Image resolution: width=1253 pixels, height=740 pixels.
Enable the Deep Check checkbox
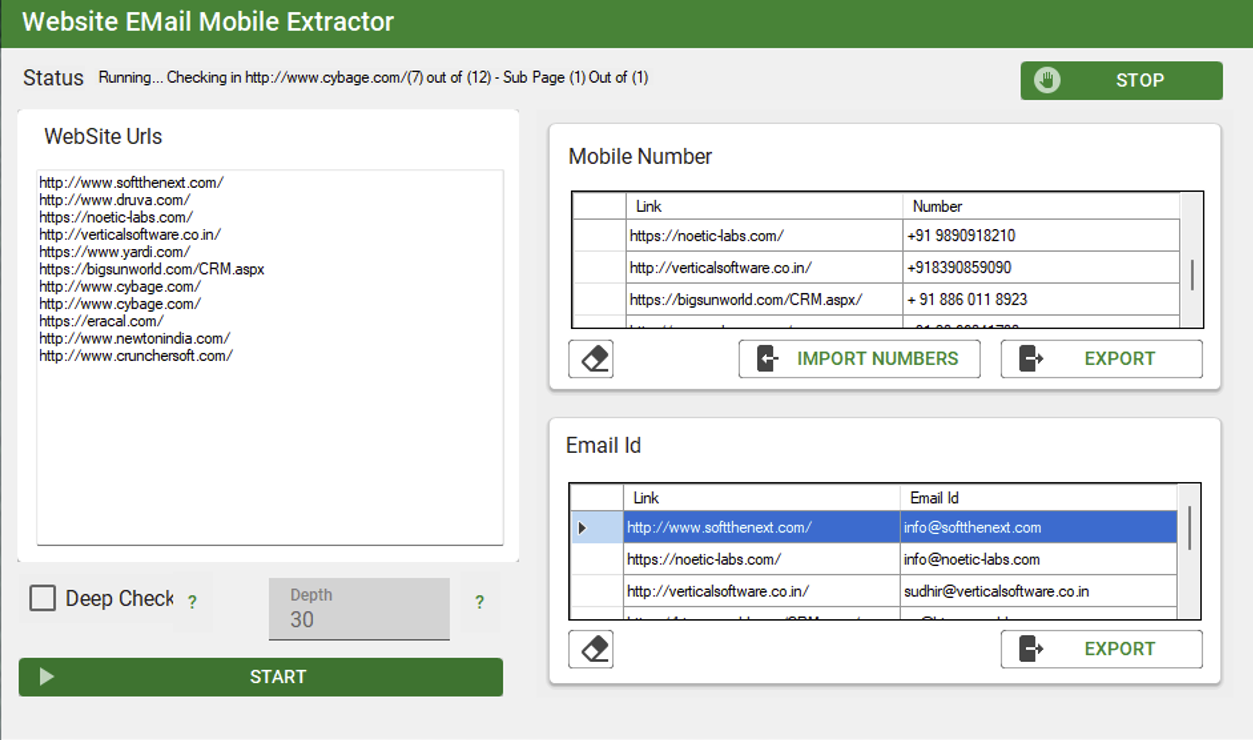point(43,599)
